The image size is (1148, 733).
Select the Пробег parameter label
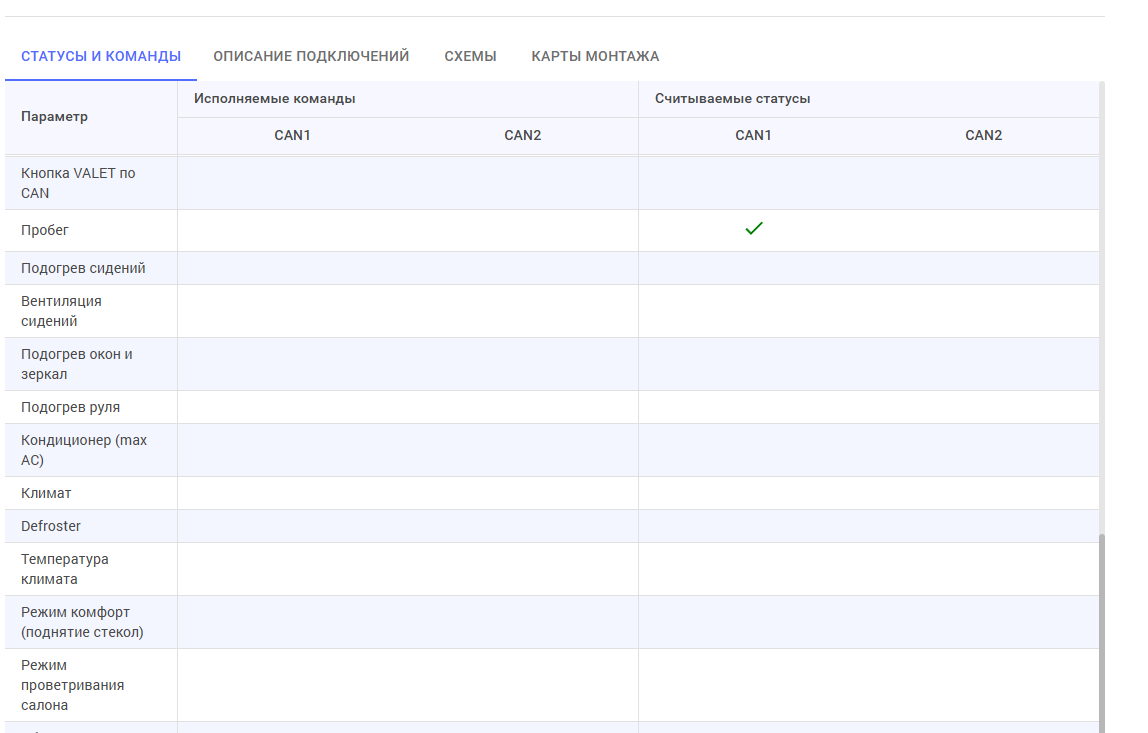45,230
